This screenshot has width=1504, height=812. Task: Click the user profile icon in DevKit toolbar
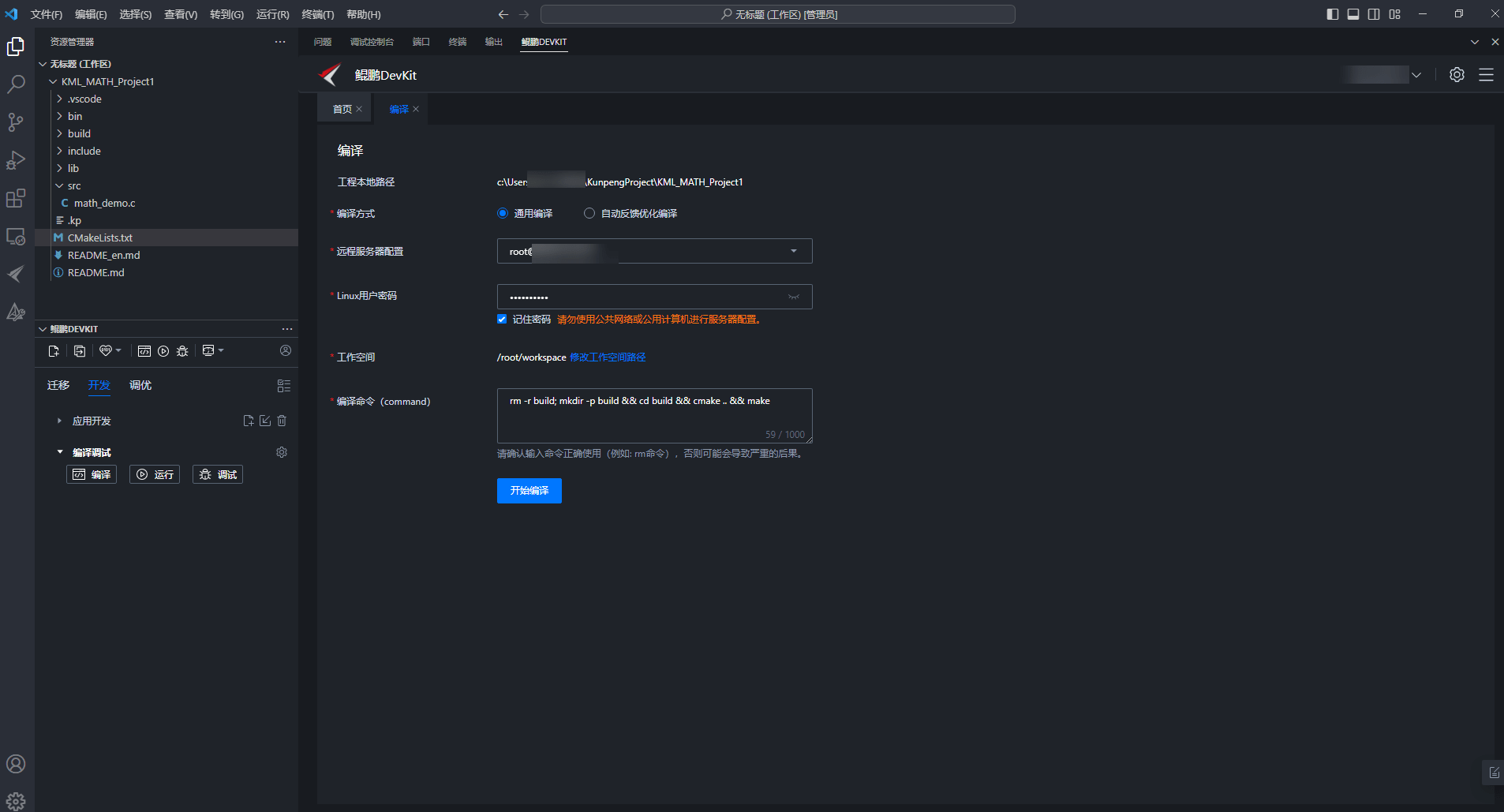[286, 350]
